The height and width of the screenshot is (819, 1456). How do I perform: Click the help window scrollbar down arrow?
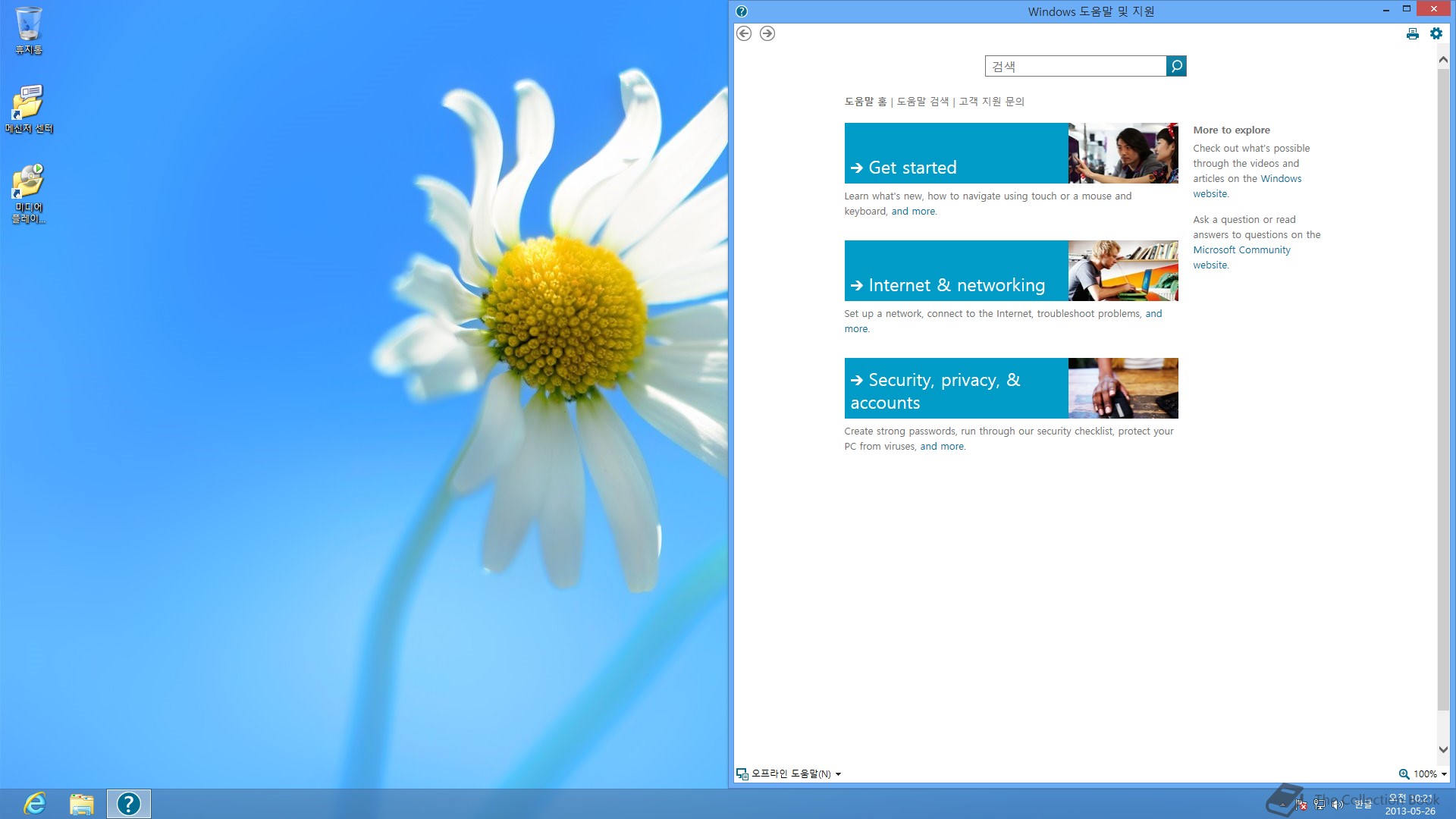click(x=1443, y=749)
